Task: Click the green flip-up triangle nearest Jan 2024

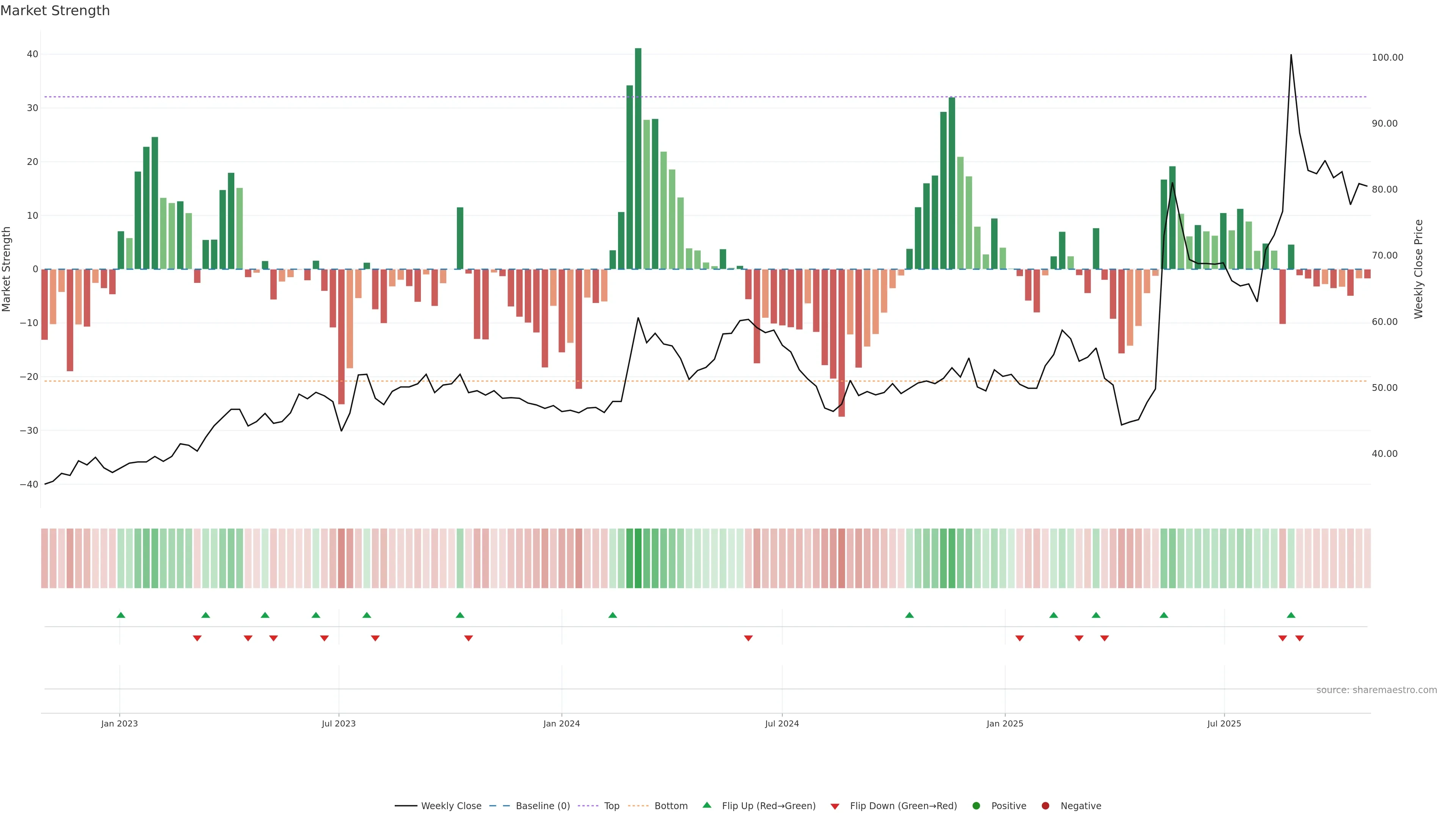Action: coord(613,615)
